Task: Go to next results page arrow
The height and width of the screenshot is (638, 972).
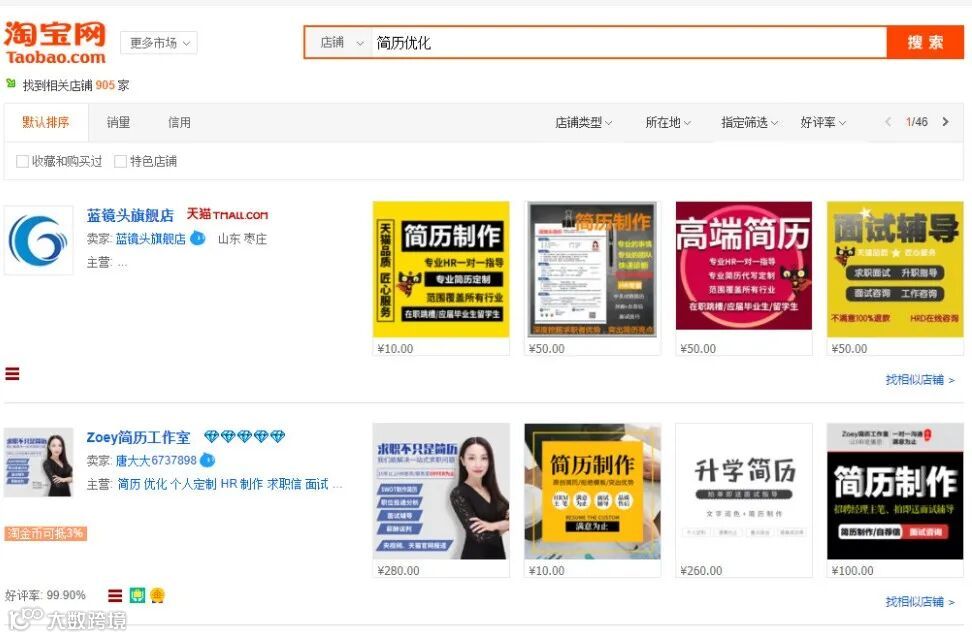Action: tap(945, 122)
